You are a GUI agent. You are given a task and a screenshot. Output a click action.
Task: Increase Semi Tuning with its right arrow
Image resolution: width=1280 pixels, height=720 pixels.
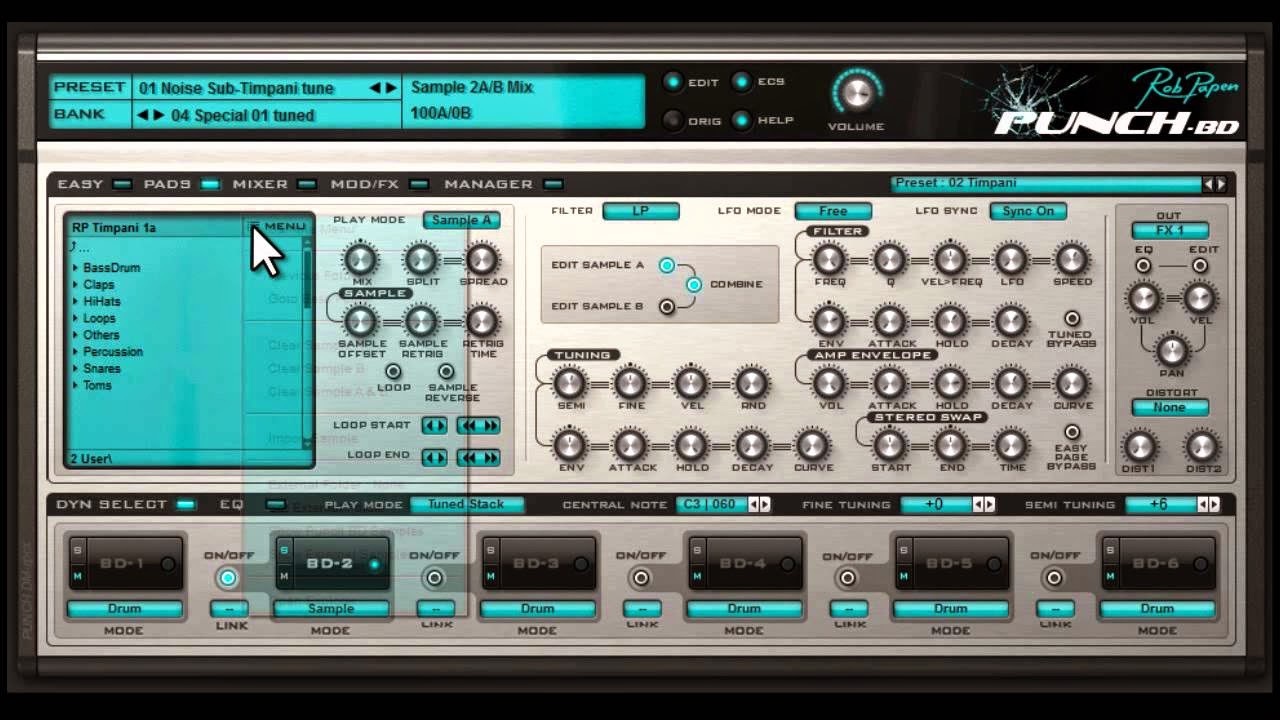click(1213, 505)
